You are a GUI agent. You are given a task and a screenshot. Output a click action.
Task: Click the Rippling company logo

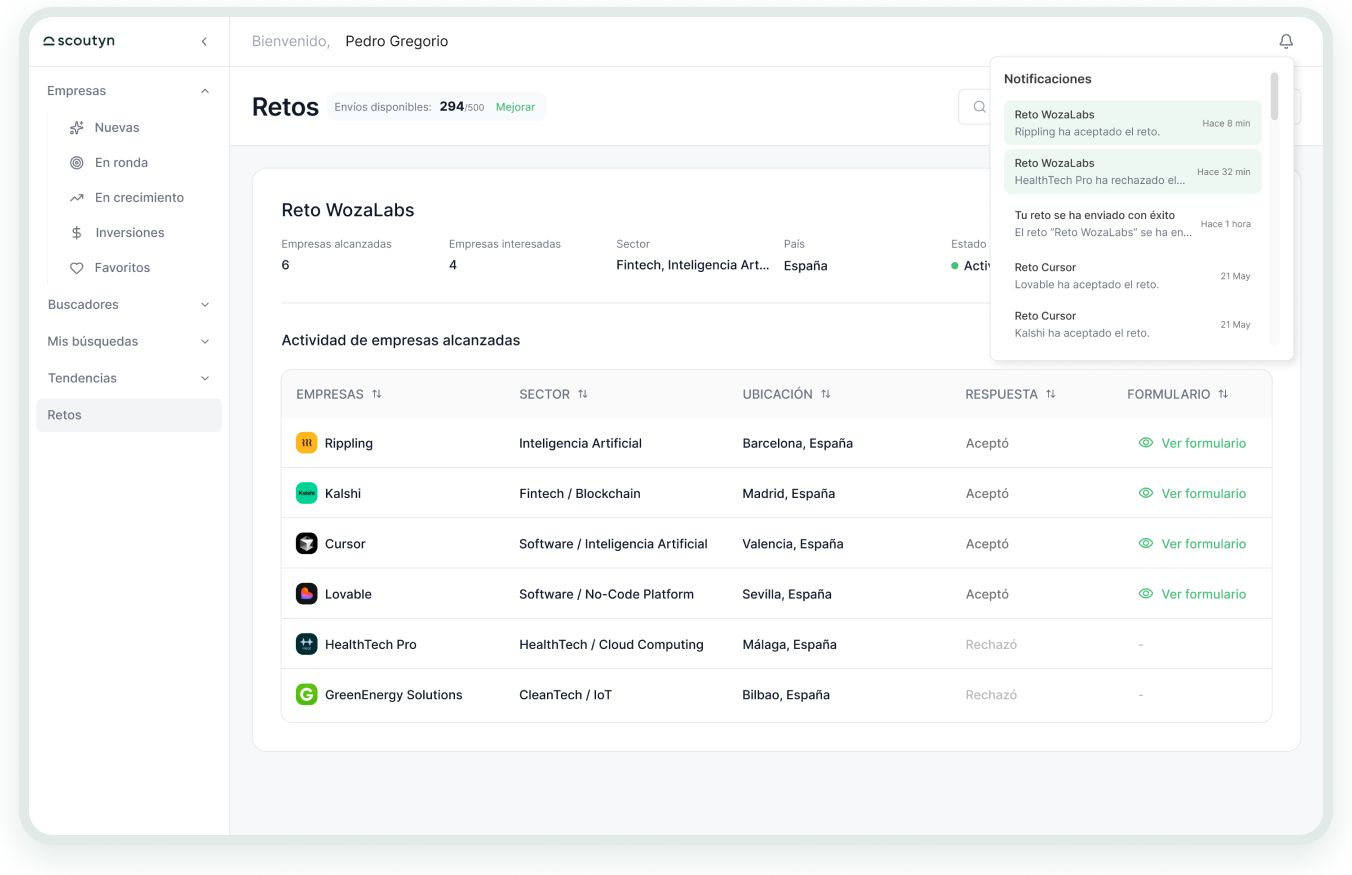coord(306,443)
